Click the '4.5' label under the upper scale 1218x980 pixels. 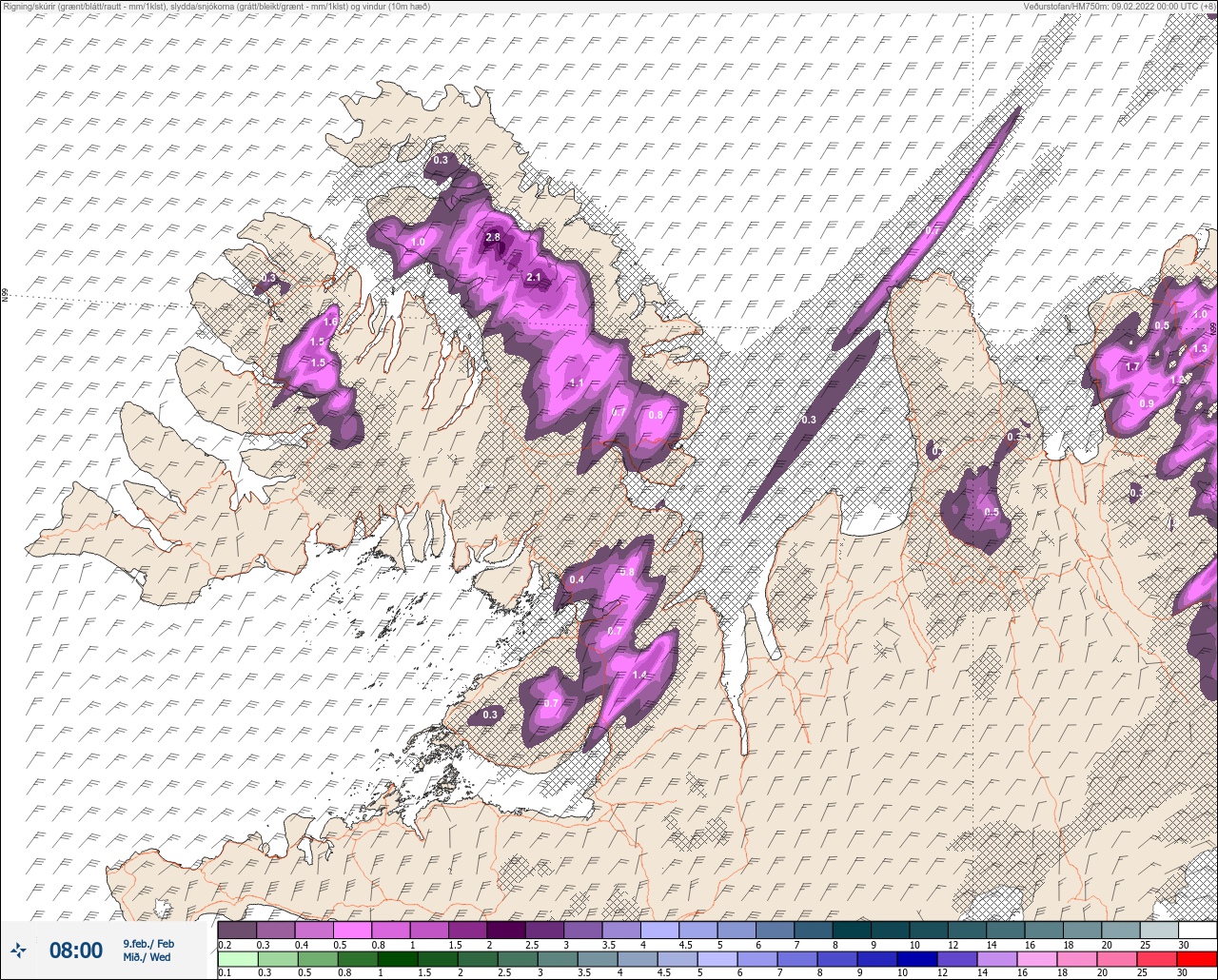tap(687, 944)
